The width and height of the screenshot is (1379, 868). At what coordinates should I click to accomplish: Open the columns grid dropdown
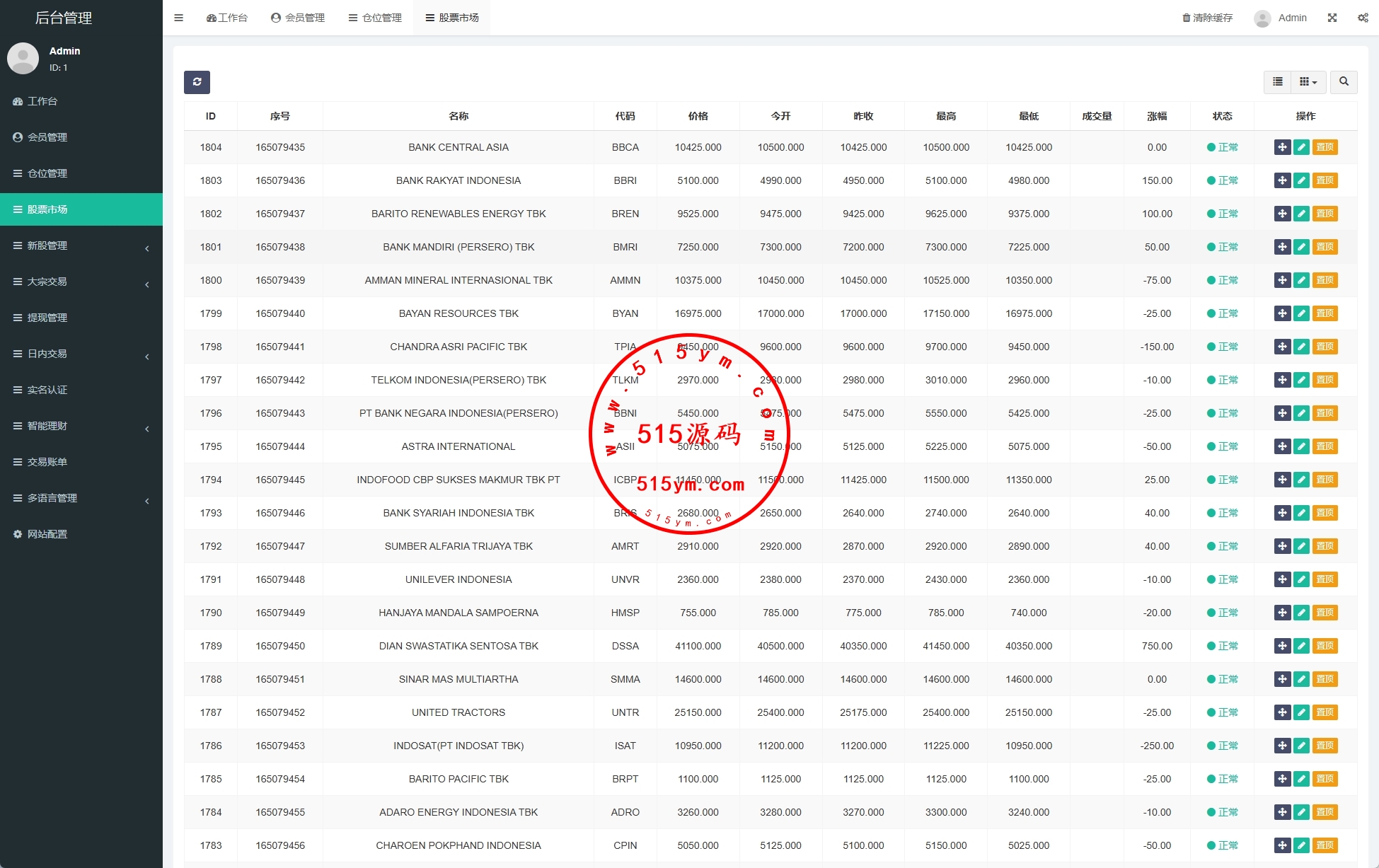(1308, 82)
